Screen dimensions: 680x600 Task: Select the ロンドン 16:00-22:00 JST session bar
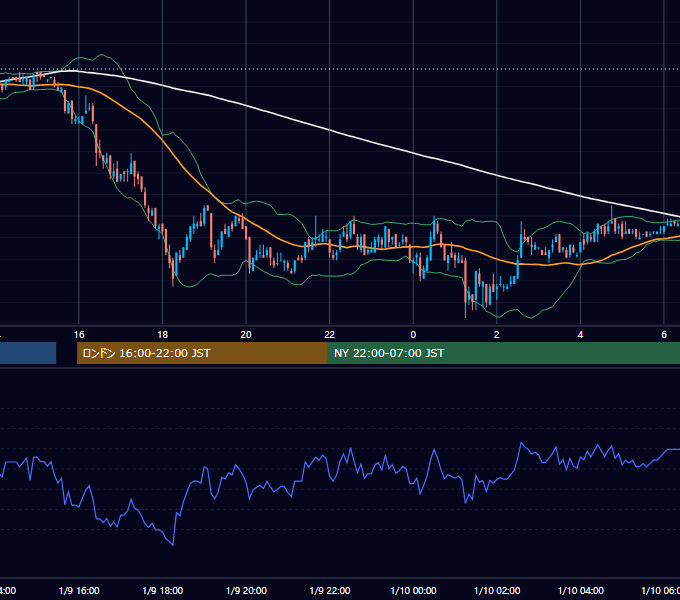202,353
